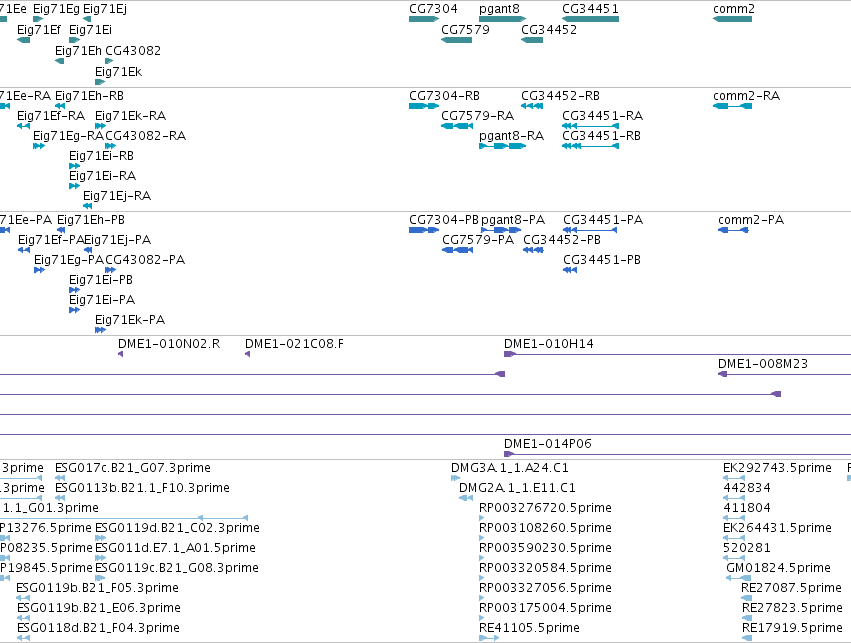Select the CG7579-RA transcript
Screen dimensions: 851x643
tap(457, 126)
